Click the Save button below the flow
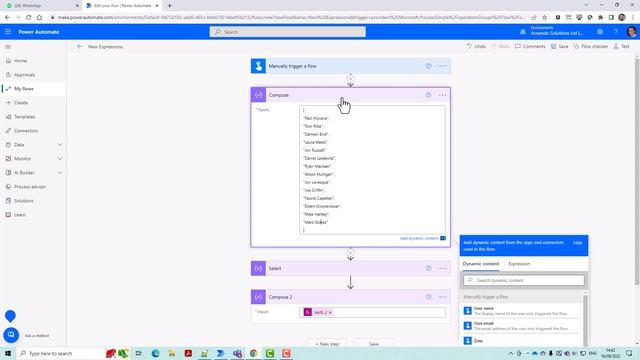Viewport: 640px width, 360px height. pyautogui.click(x=374, y=344)
